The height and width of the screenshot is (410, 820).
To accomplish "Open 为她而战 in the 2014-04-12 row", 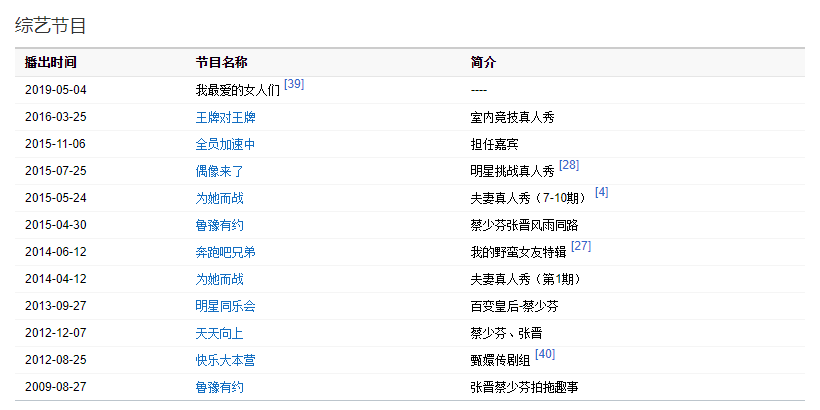I will pos(219,279).
